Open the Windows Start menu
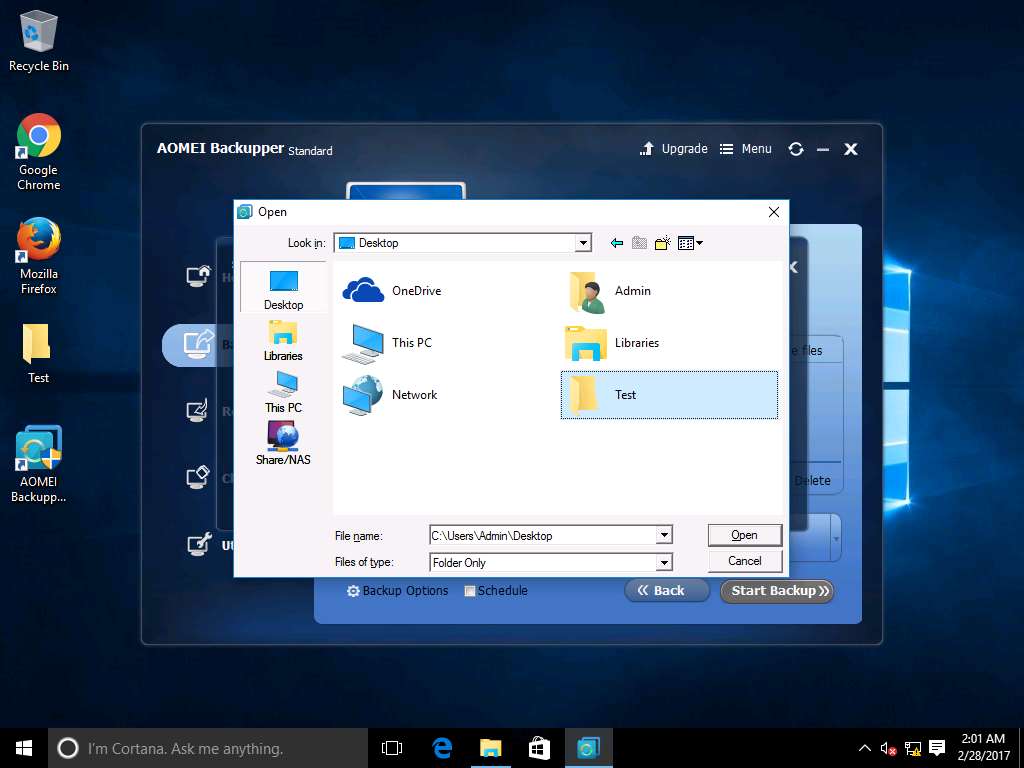Screen dimensions: 1024x768 point(24,748)
